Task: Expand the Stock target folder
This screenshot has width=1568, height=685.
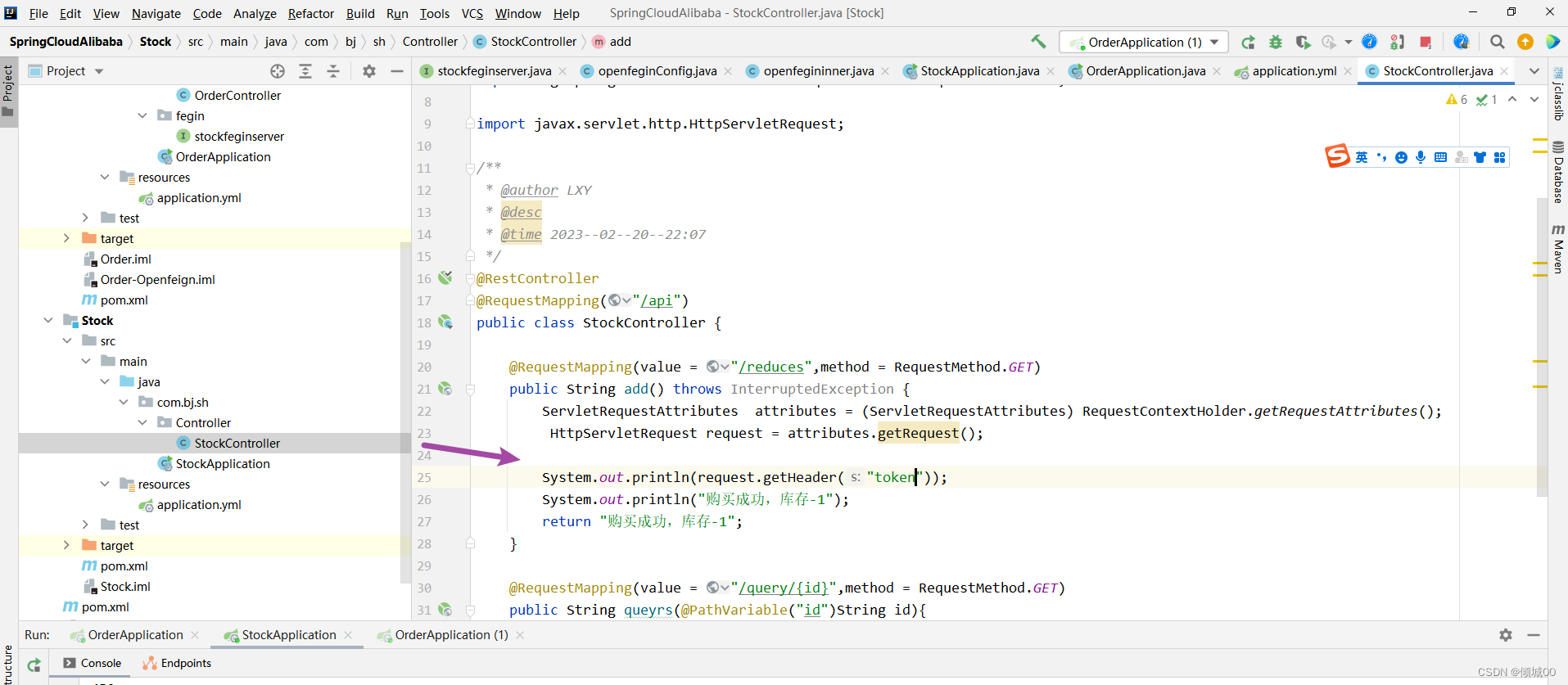Action: click(x=67, y=545)
